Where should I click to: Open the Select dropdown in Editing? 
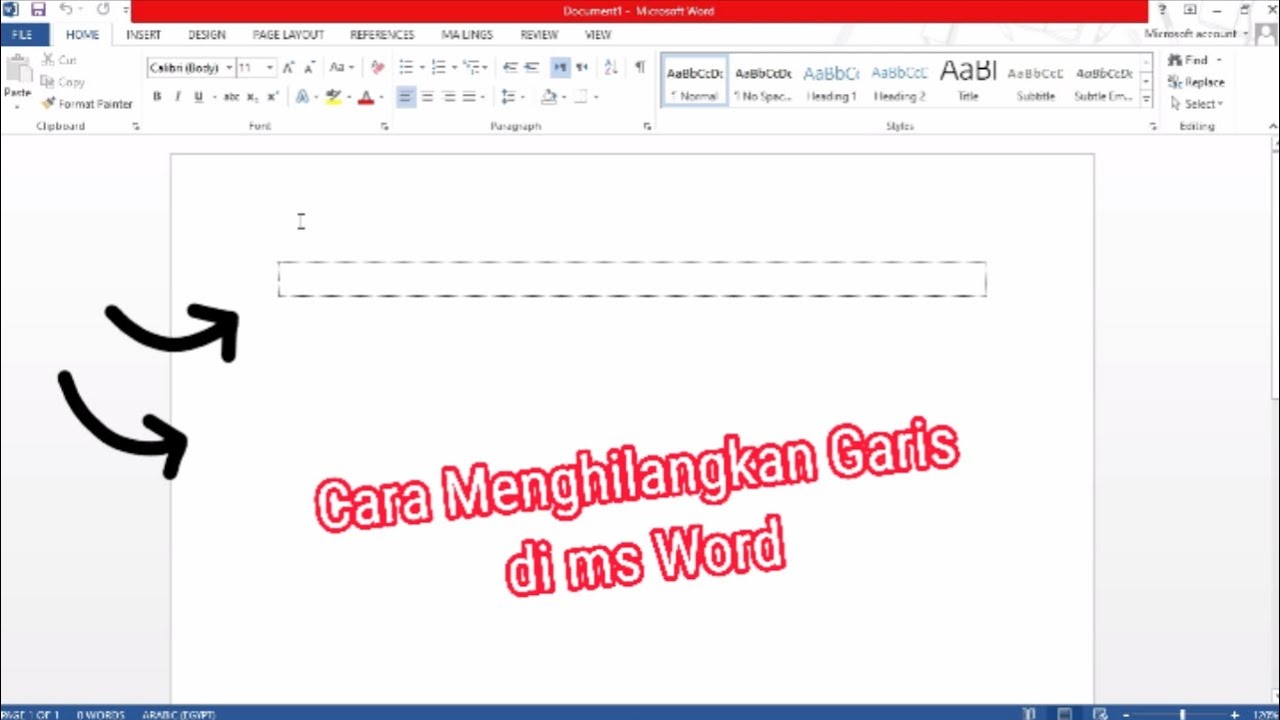tap(1197, 104)
